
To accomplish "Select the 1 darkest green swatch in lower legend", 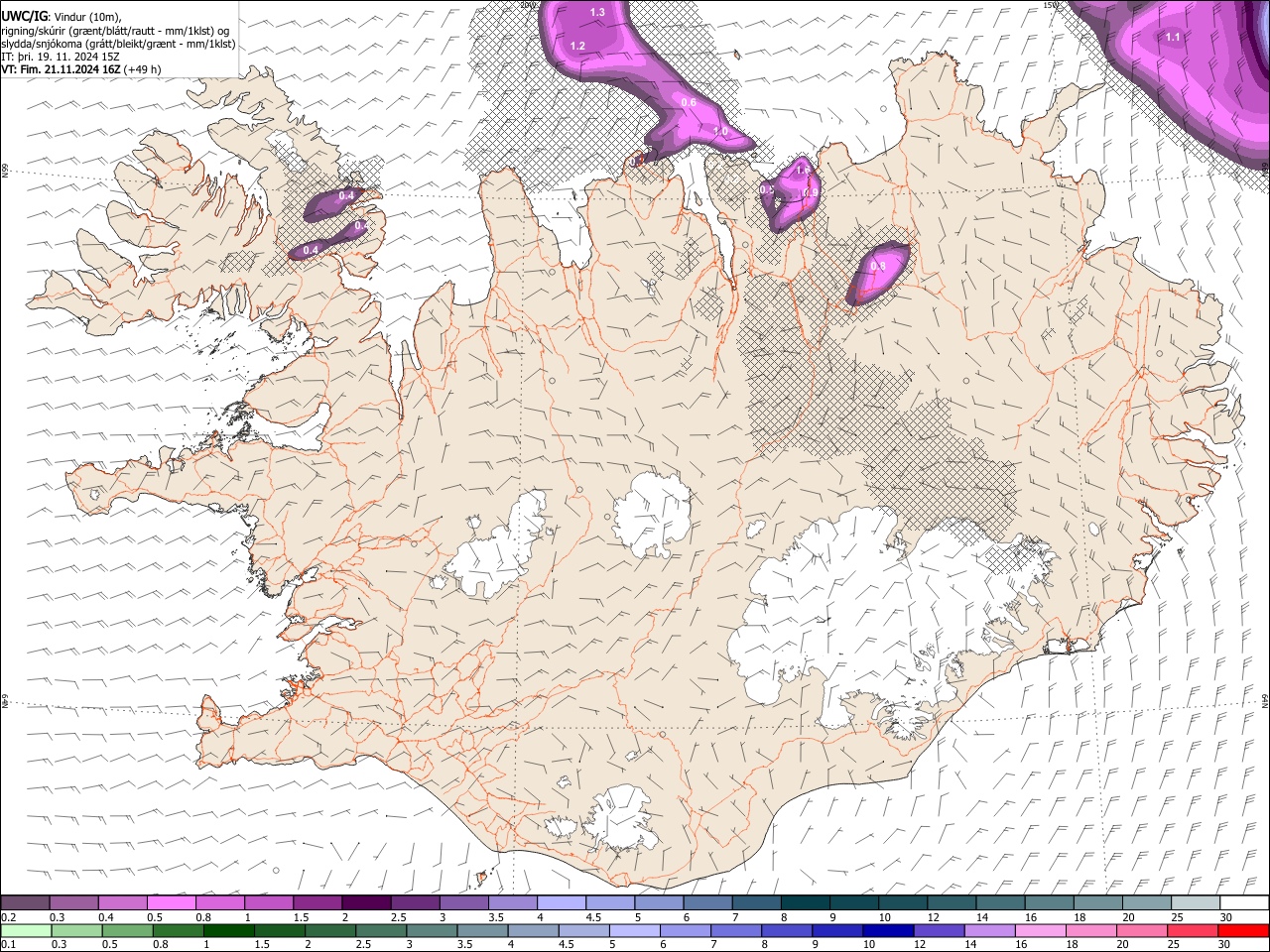I will click(228, 930).
